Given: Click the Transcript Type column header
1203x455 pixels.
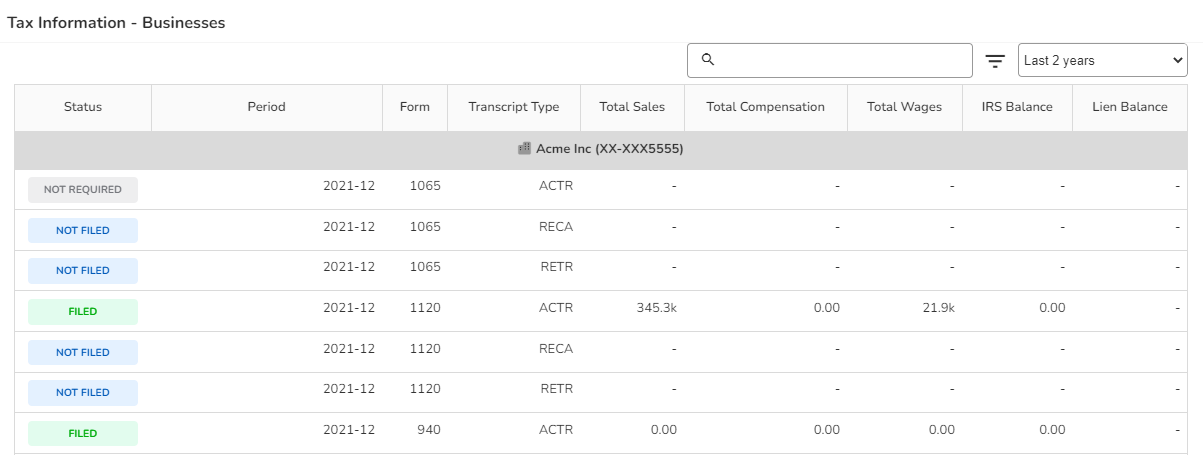Looking at the screenshot, I should [513, 107].
